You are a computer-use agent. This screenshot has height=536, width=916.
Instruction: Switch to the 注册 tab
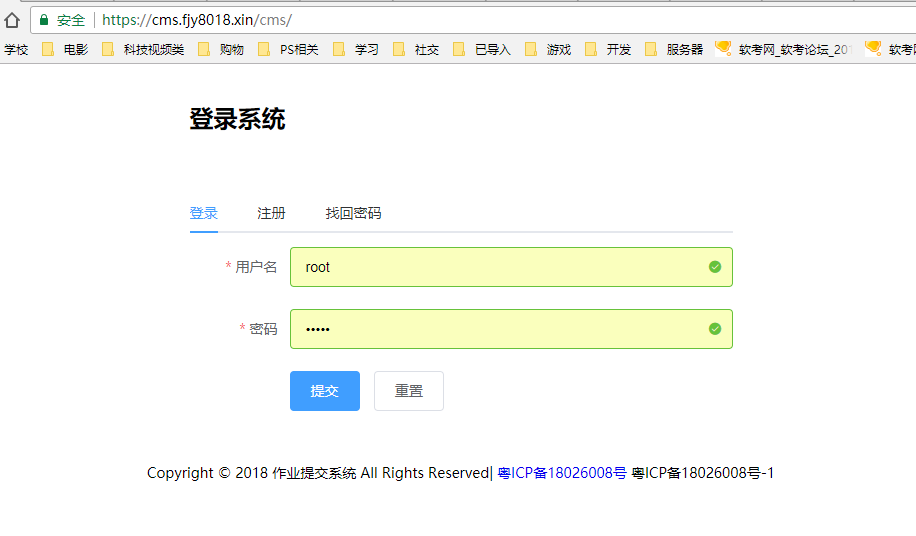[271, 213]
